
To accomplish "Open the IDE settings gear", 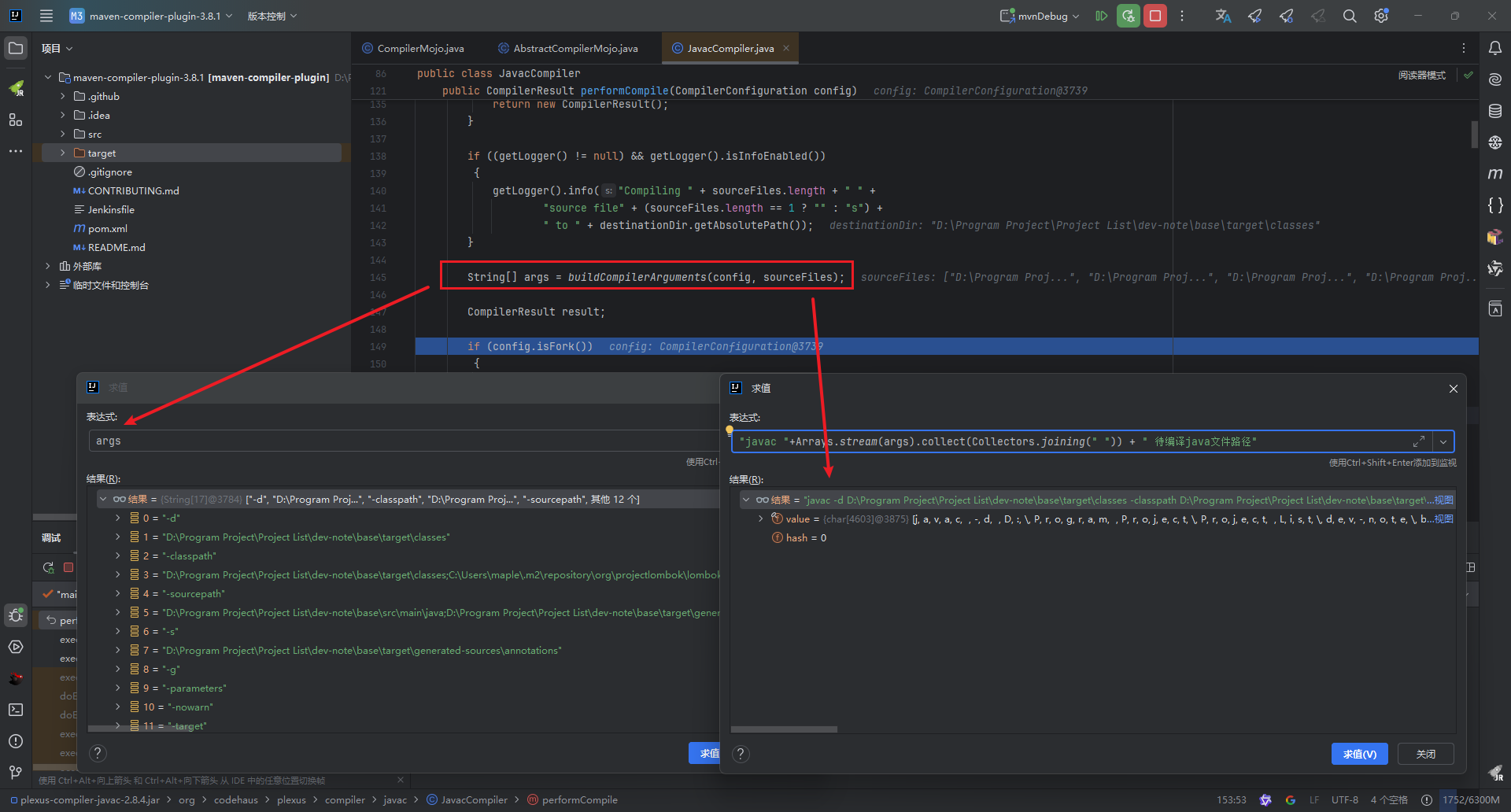I will click(x=1381, y=15).
